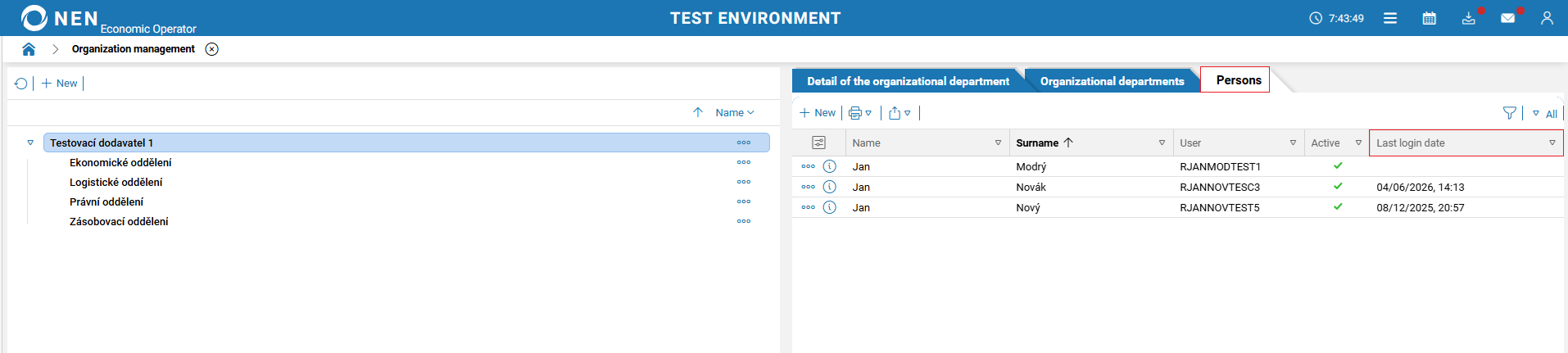The height and width of the screenshot is (353, 1568).
Task: Open row actions for Jan Nový
Action: point(808,207)
